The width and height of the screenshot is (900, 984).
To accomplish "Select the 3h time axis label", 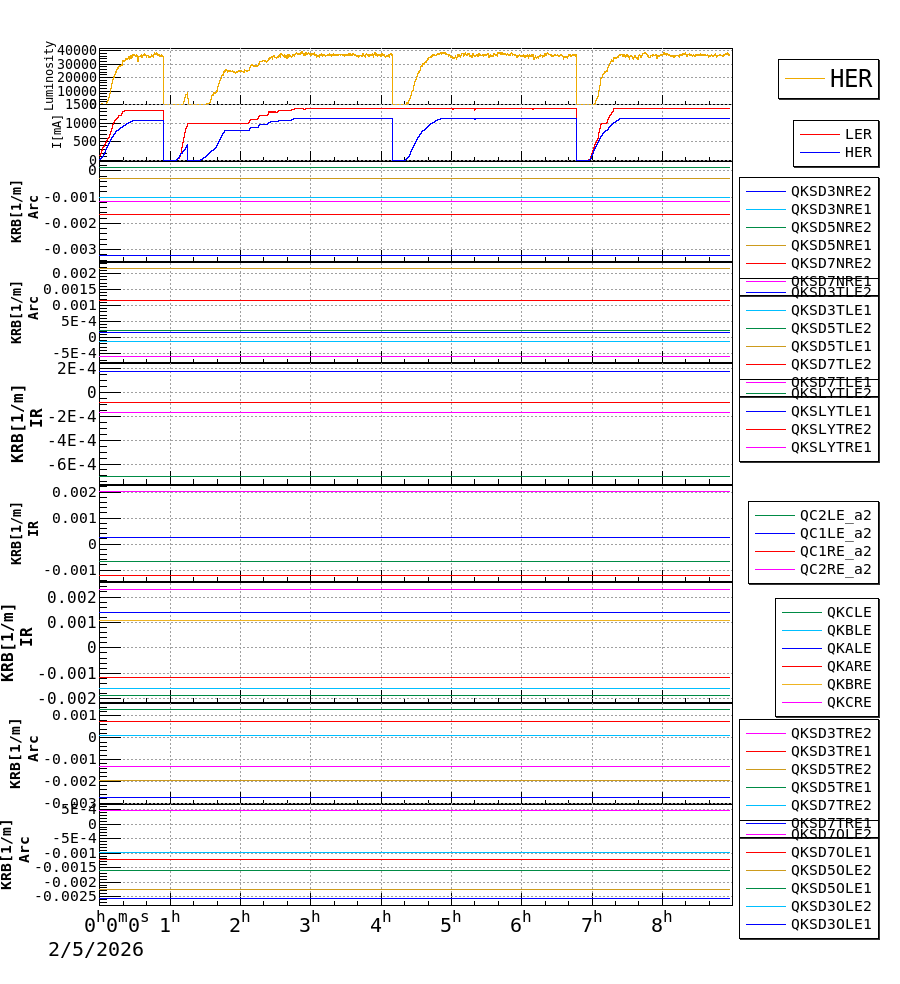I will 310,922.
